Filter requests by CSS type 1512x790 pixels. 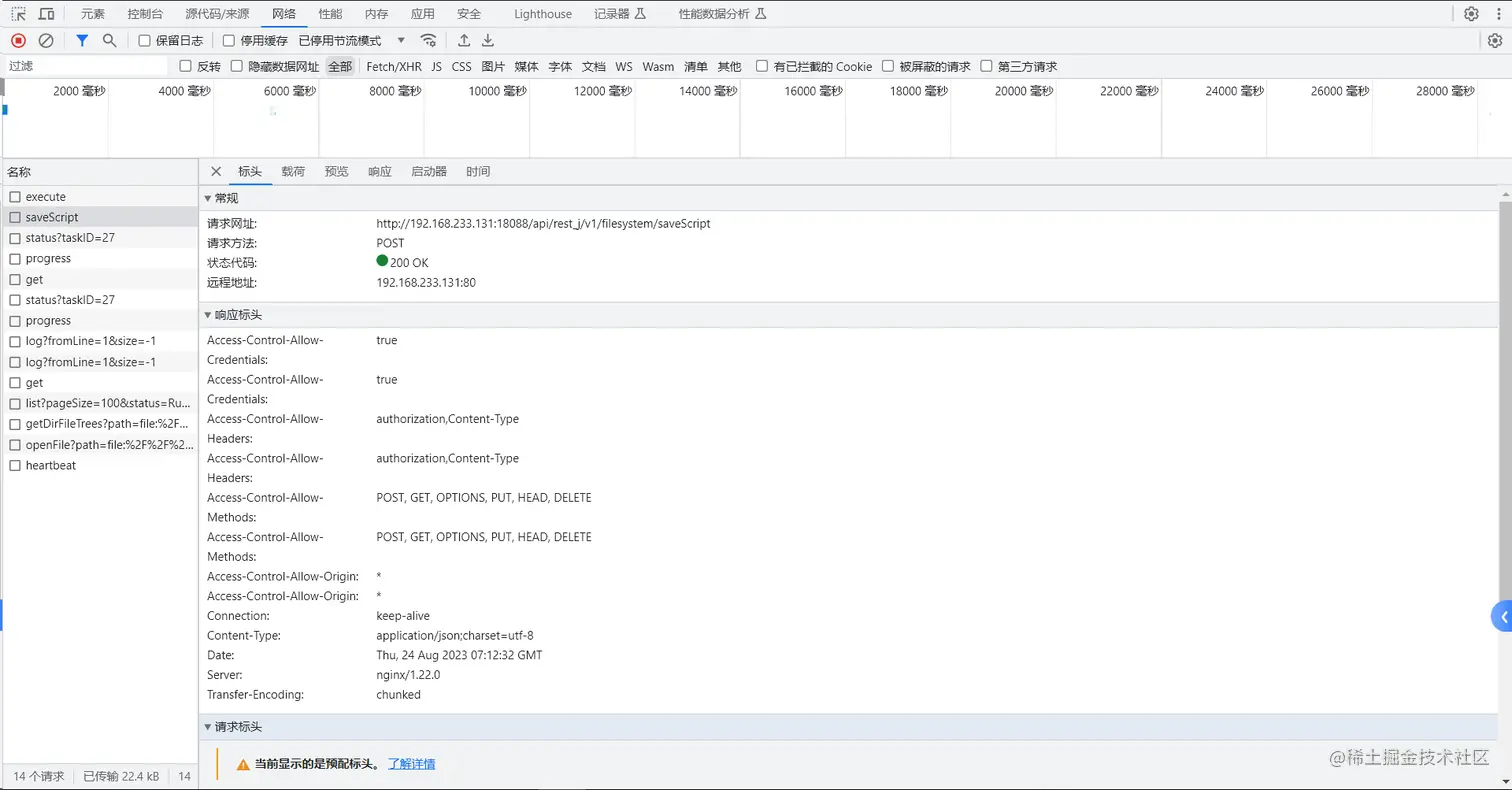(x=461, y=66)
